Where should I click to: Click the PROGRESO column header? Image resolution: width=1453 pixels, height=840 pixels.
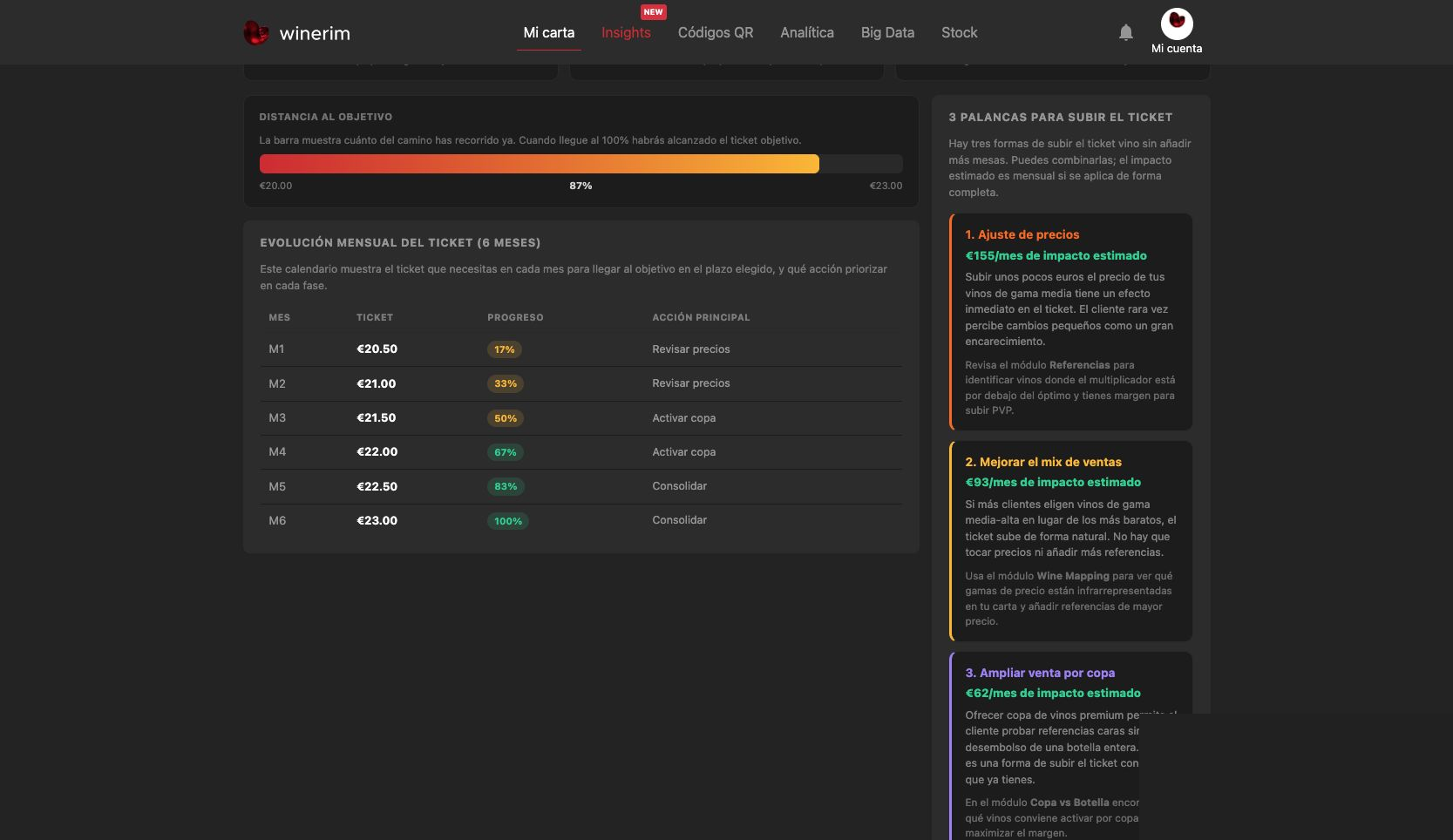[515, 317]
